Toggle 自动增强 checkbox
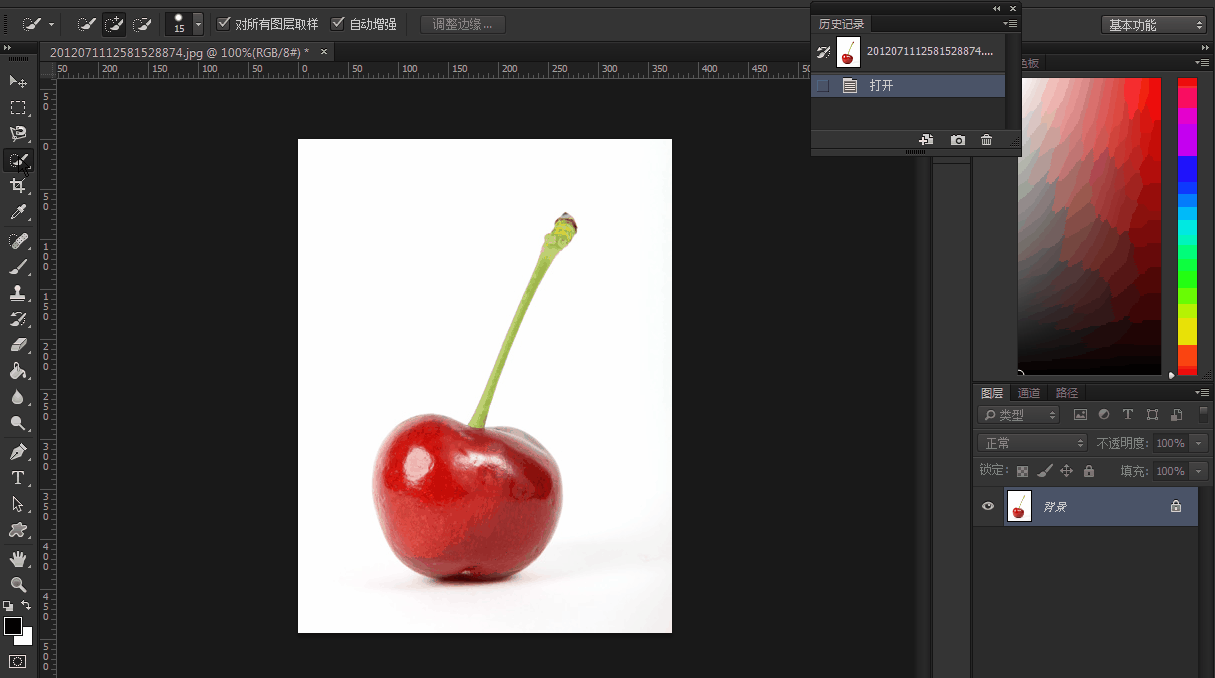Image resolution: width=1215 pixels, height=678 pixels. coord(338,23)
